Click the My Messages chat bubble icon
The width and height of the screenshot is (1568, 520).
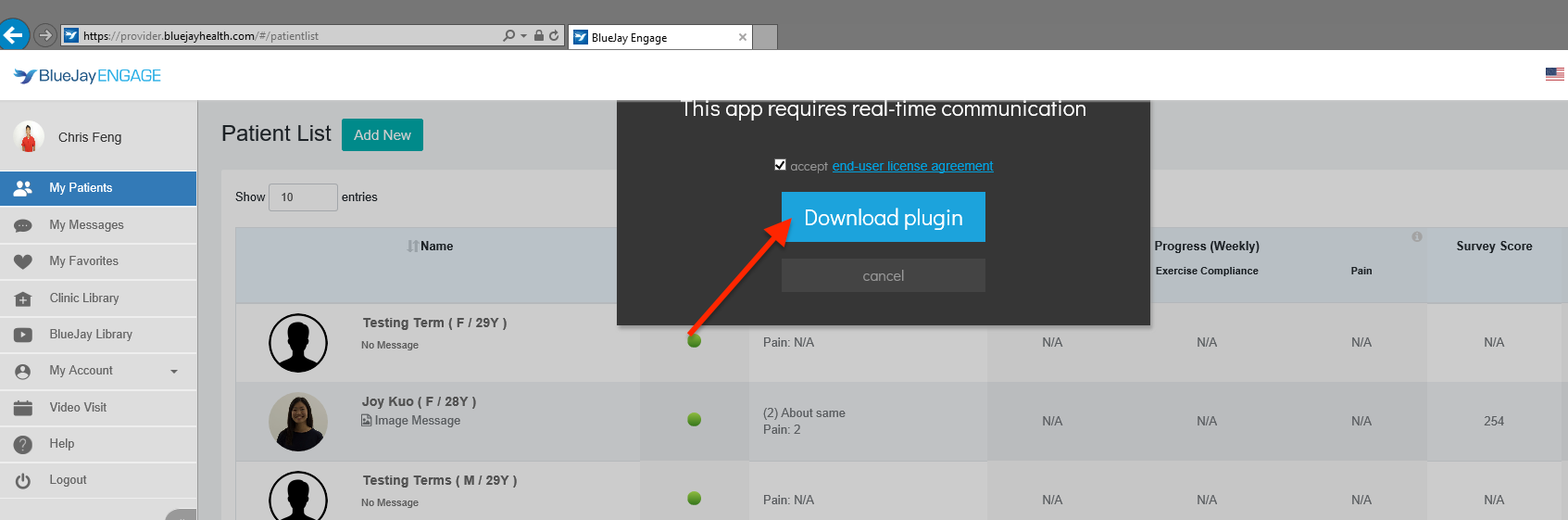(23, 225)
